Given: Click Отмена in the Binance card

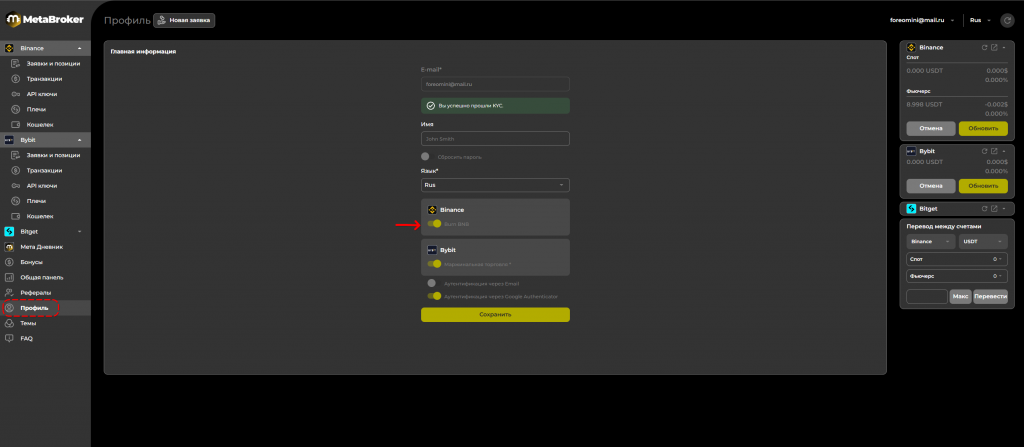Looking at the screenshot, I should [931, 128].
